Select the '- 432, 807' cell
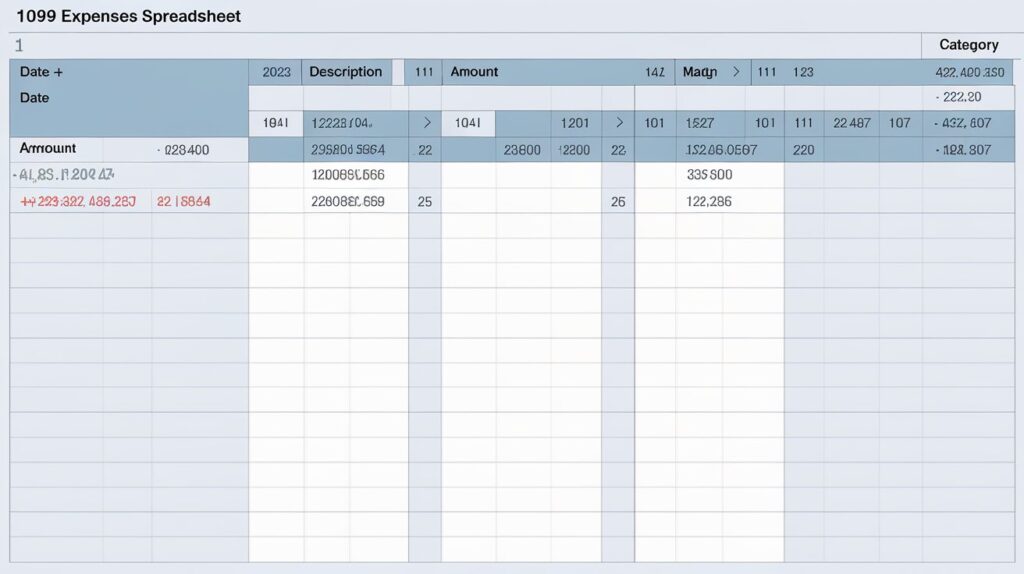 point(963,123)
